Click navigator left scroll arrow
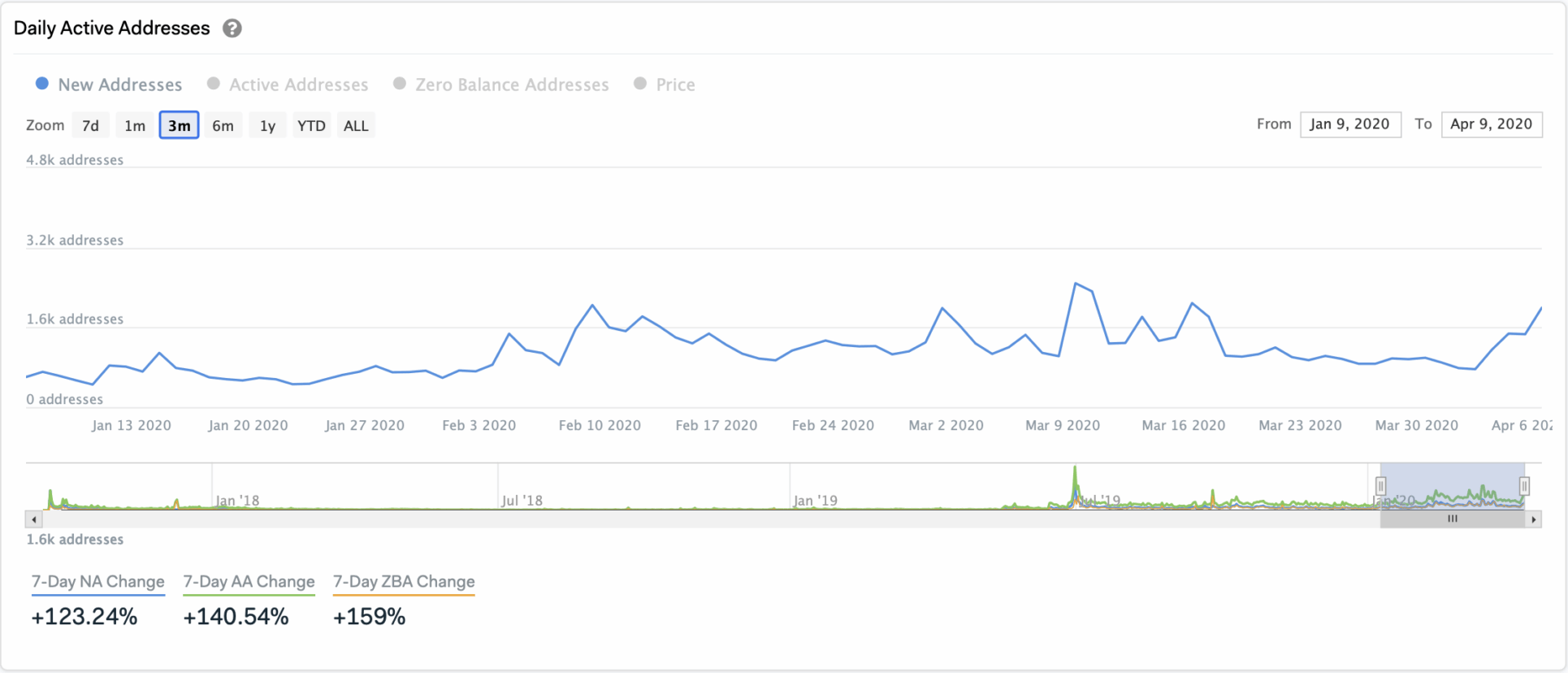1568x673 pixels. pos(33,519)
